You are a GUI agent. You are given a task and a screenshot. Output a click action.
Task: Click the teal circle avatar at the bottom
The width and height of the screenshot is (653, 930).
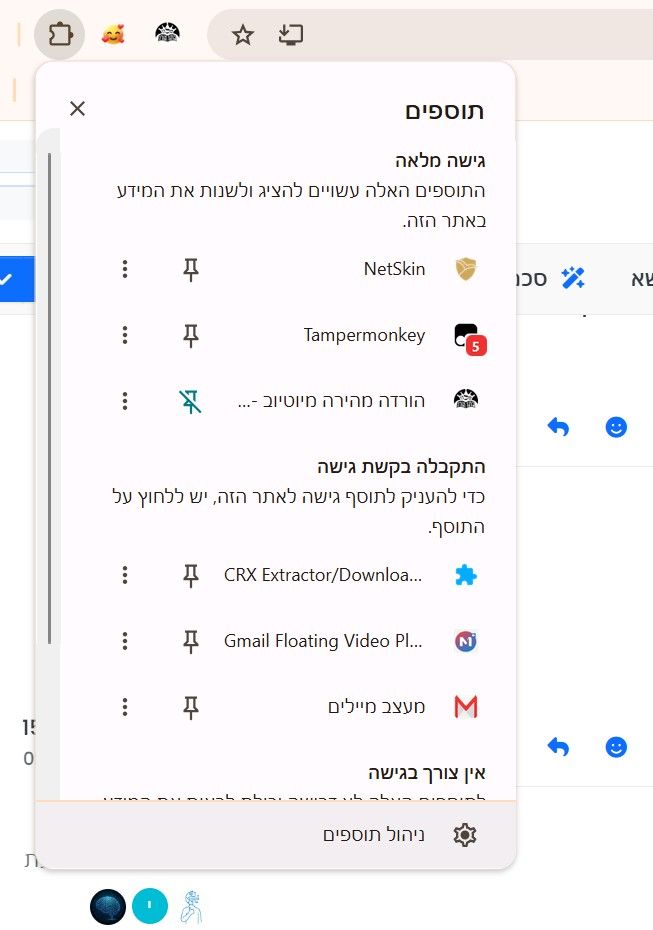pos(149,906)
